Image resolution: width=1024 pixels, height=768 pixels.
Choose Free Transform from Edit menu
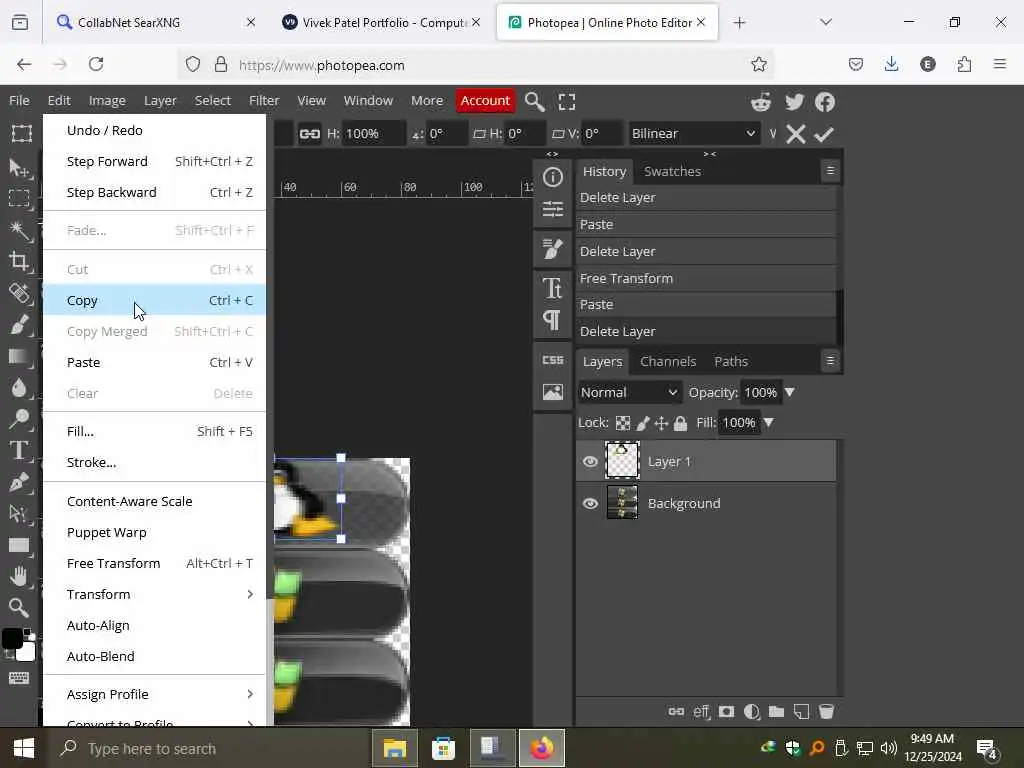155,563
